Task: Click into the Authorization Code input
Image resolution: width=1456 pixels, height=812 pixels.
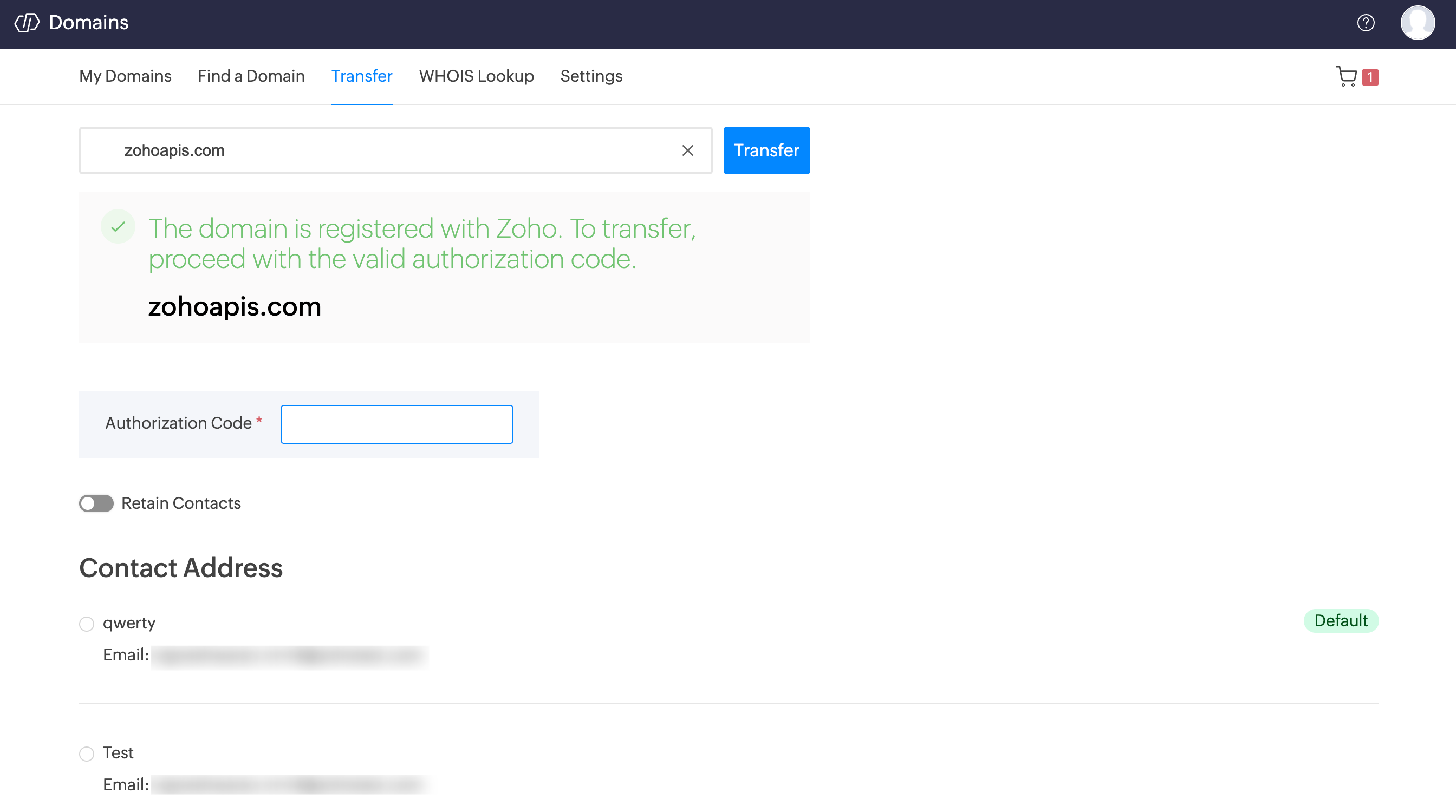Action: pyautogui.click(x=397, y=424)
